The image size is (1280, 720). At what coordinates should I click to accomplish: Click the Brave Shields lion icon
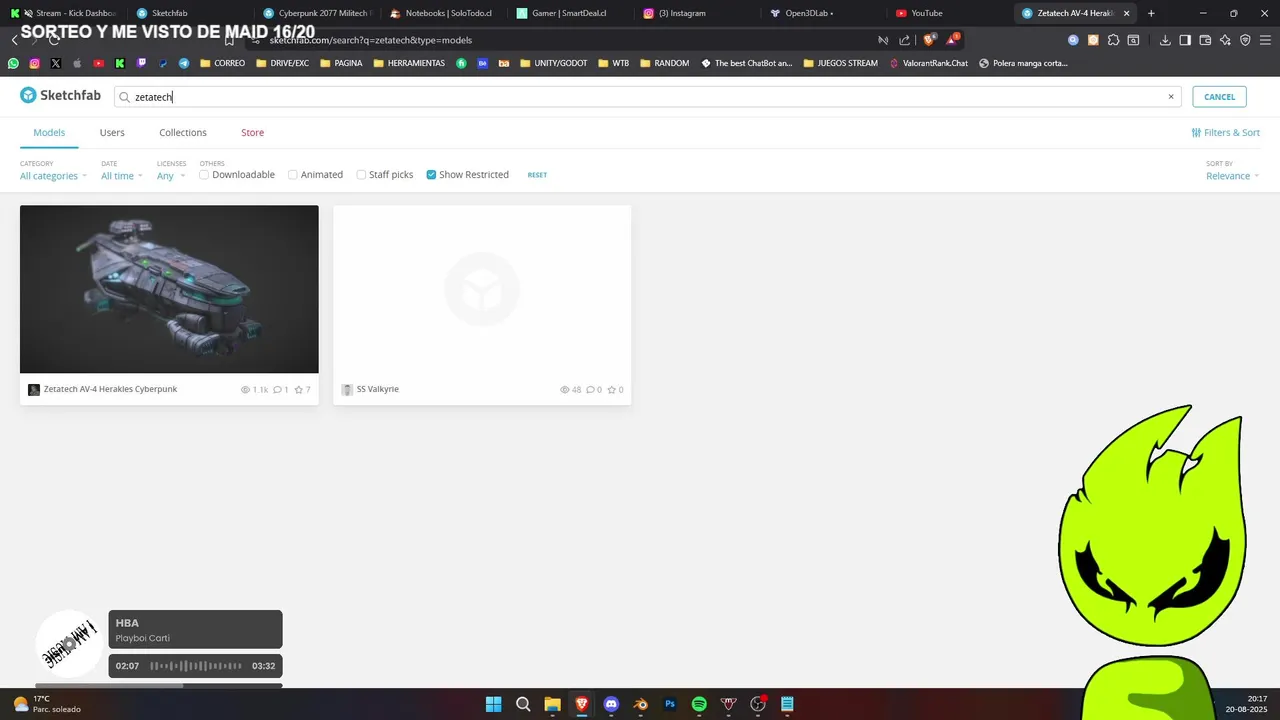[x=929, y=40]
